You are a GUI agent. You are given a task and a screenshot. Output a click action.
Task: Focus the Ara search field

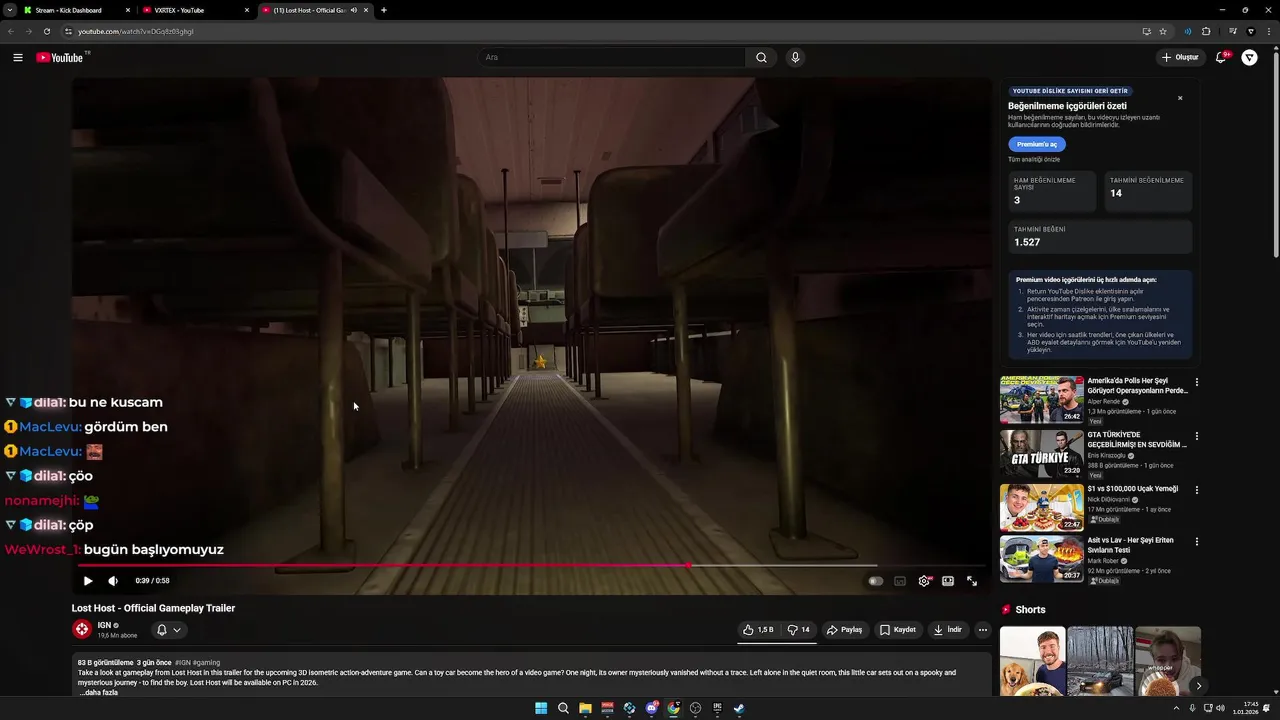(x=612, y=57)
